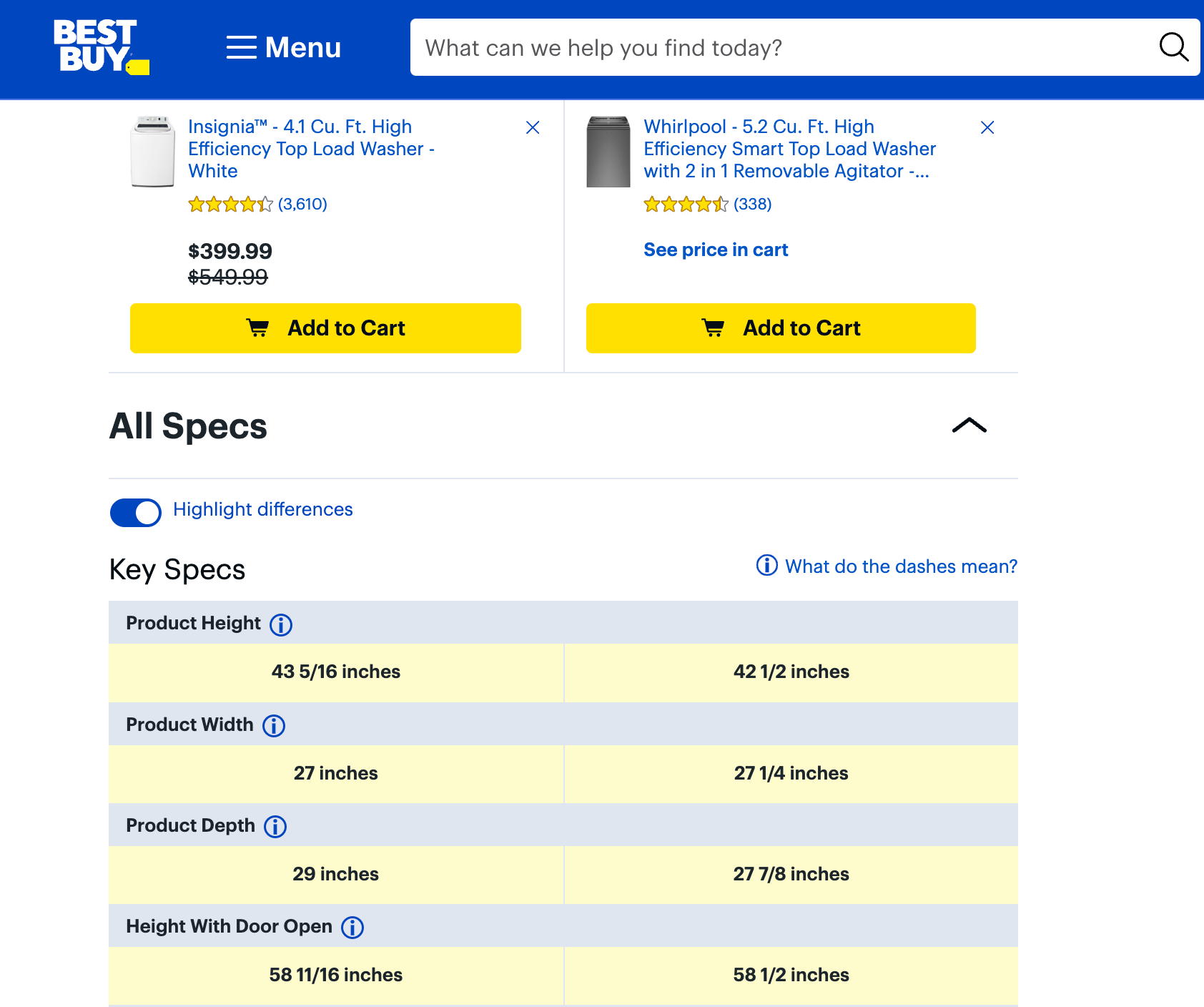Open Insignia washer product image
The image size is (1204, 1007).
[153, 152]
